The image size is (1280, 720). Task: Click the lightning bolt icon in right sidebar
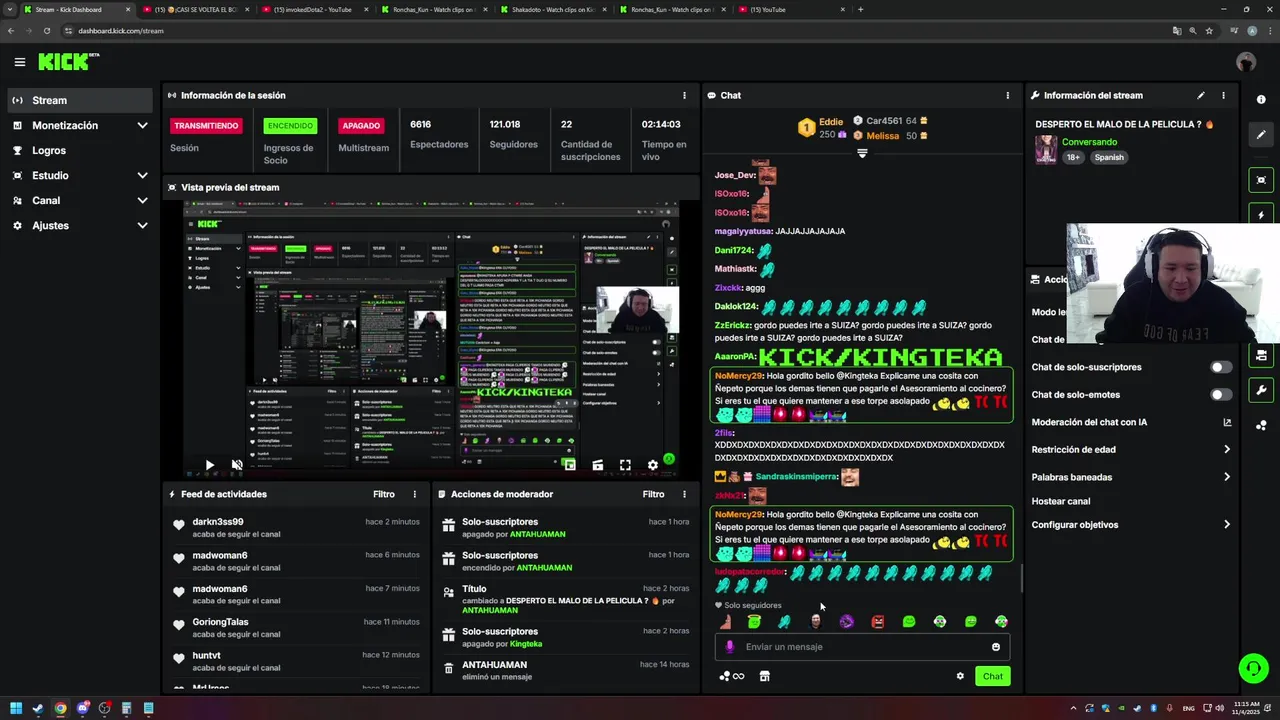(x=1261, y=215)
